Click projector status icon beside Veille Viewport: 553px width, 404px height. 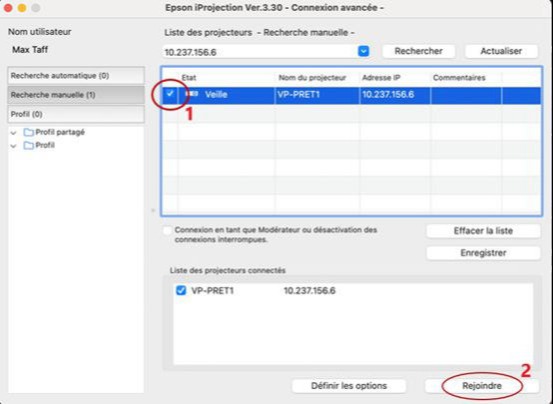[x=192, y=94]
